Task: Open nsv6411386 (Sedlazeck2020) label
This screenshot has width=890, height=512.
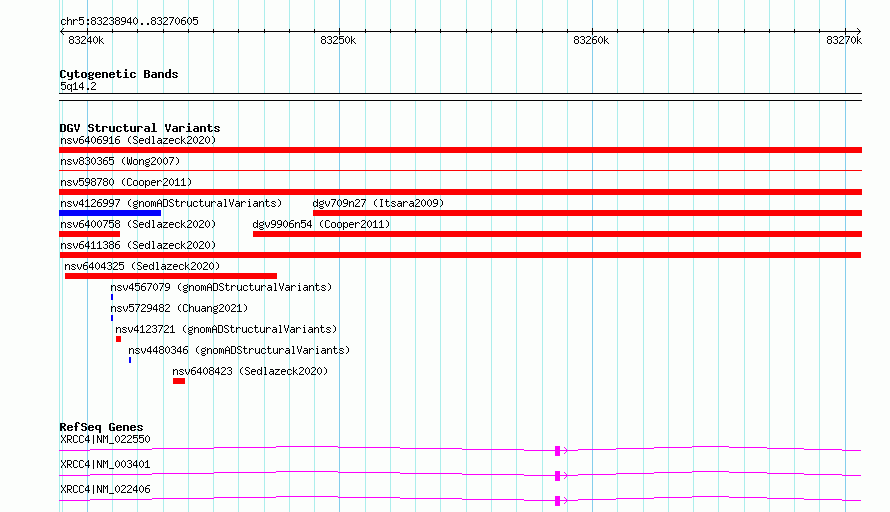Action: (x=138, y=245)
